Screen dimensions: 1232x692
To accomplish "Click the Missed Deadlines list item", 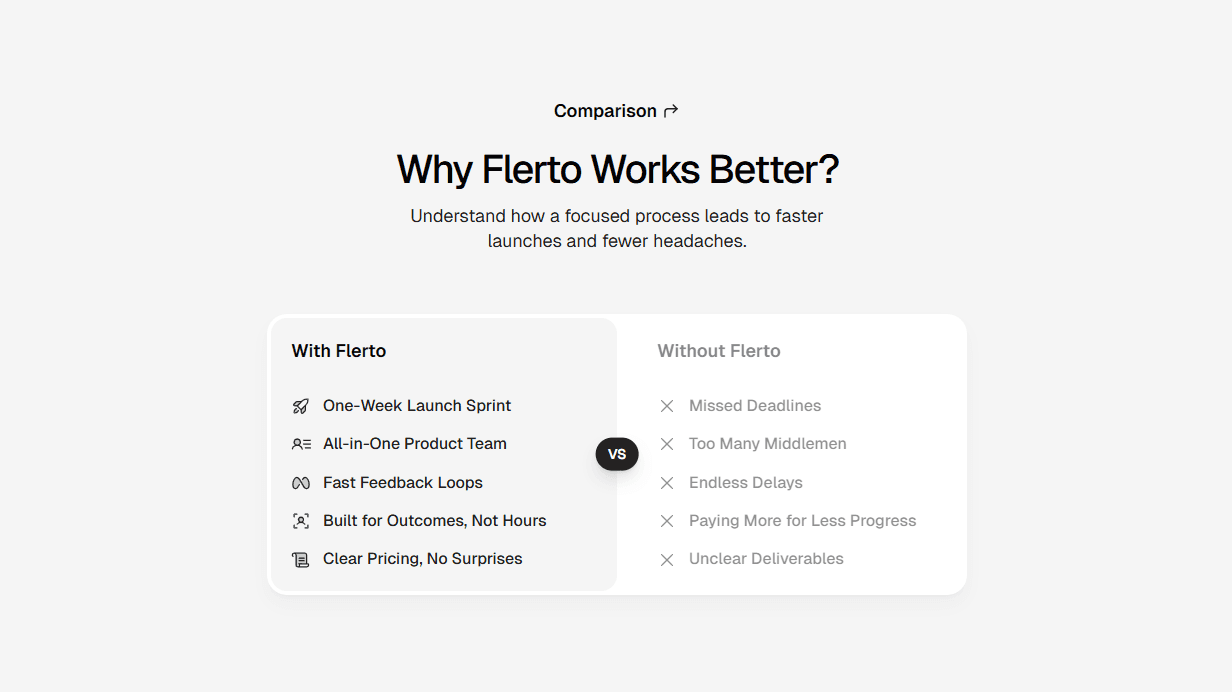I will tap(754, 406).
